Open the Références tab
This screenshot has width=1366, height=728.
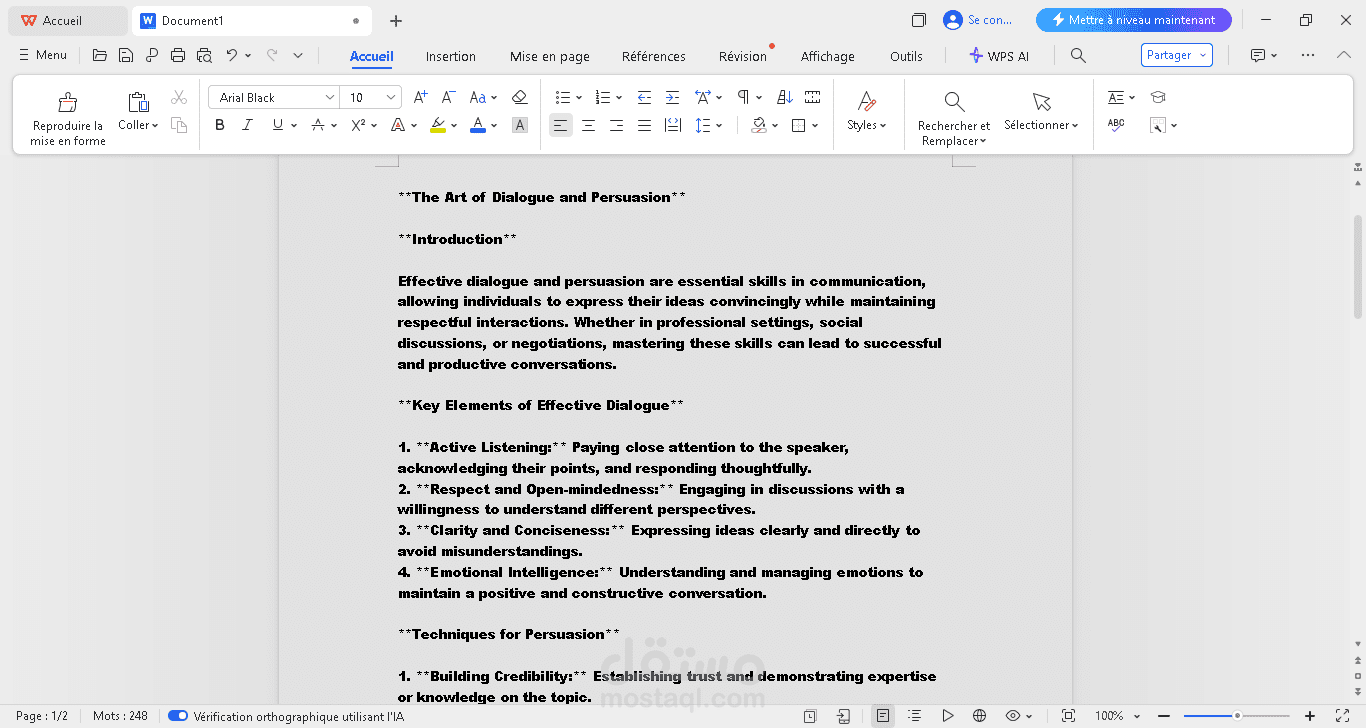(653, 56)
